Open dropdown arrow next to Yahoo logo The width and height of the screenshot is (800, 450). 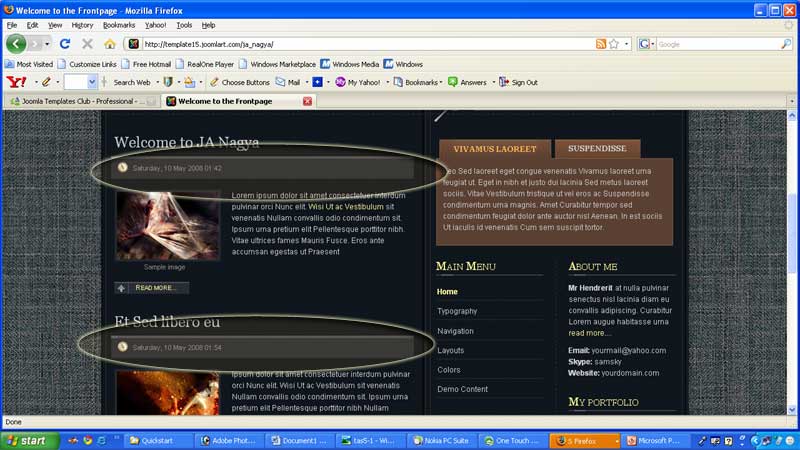(x=36, y=82)
